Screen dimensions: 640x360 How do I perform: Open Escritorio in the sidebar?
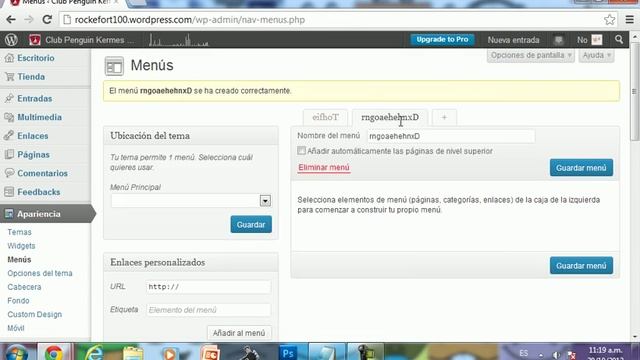click(x=36, y=58)
